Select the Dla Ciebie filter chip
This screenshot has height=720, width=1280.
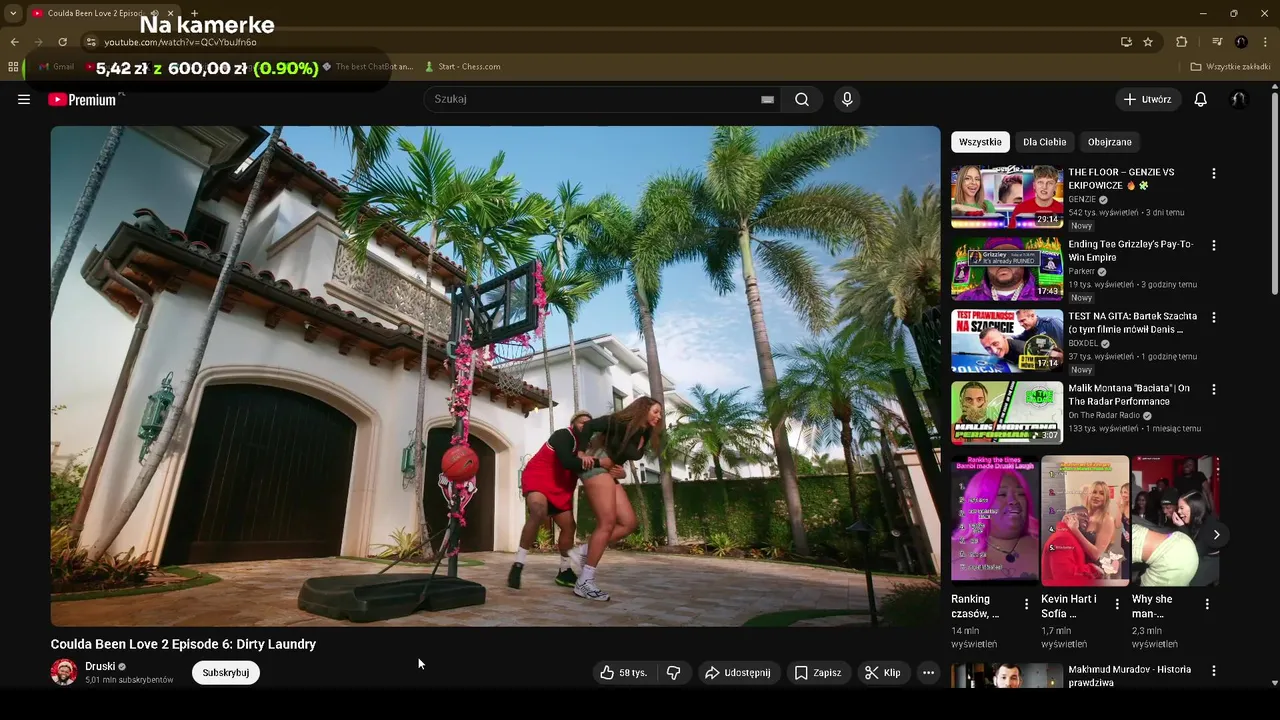coord(1044,142)
